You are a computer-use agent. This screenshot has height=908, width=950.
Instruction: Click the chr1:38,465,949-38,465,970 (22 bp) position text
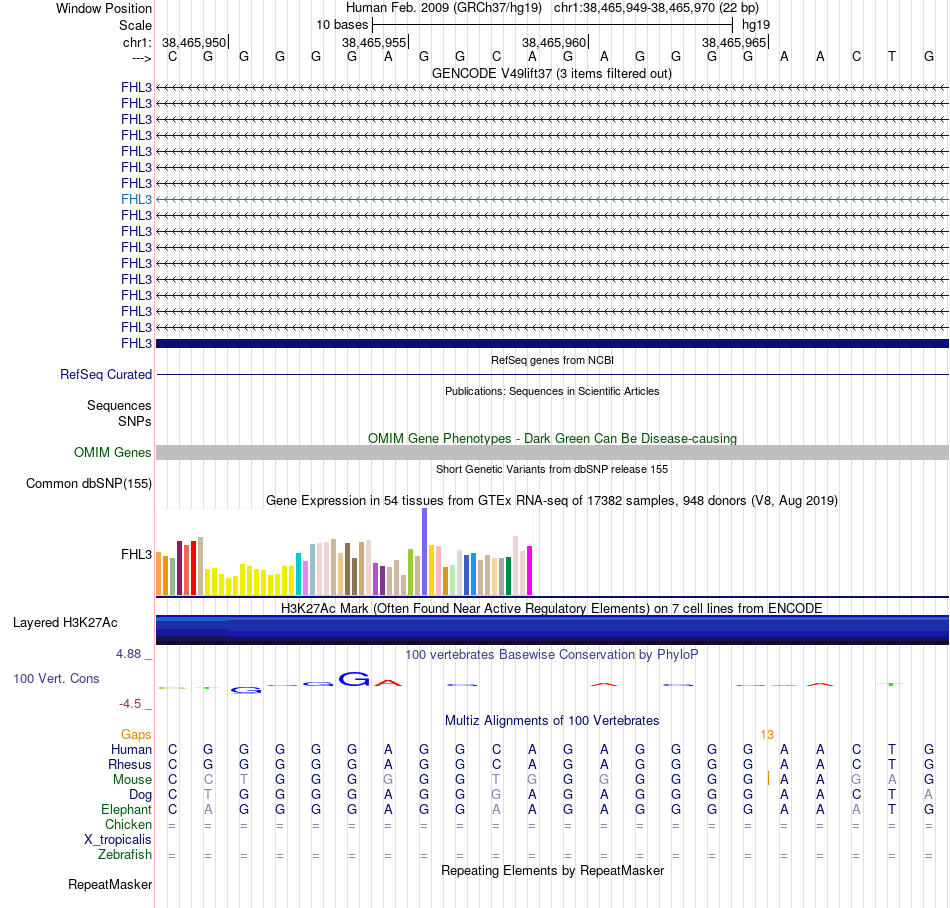coord(656,8)
